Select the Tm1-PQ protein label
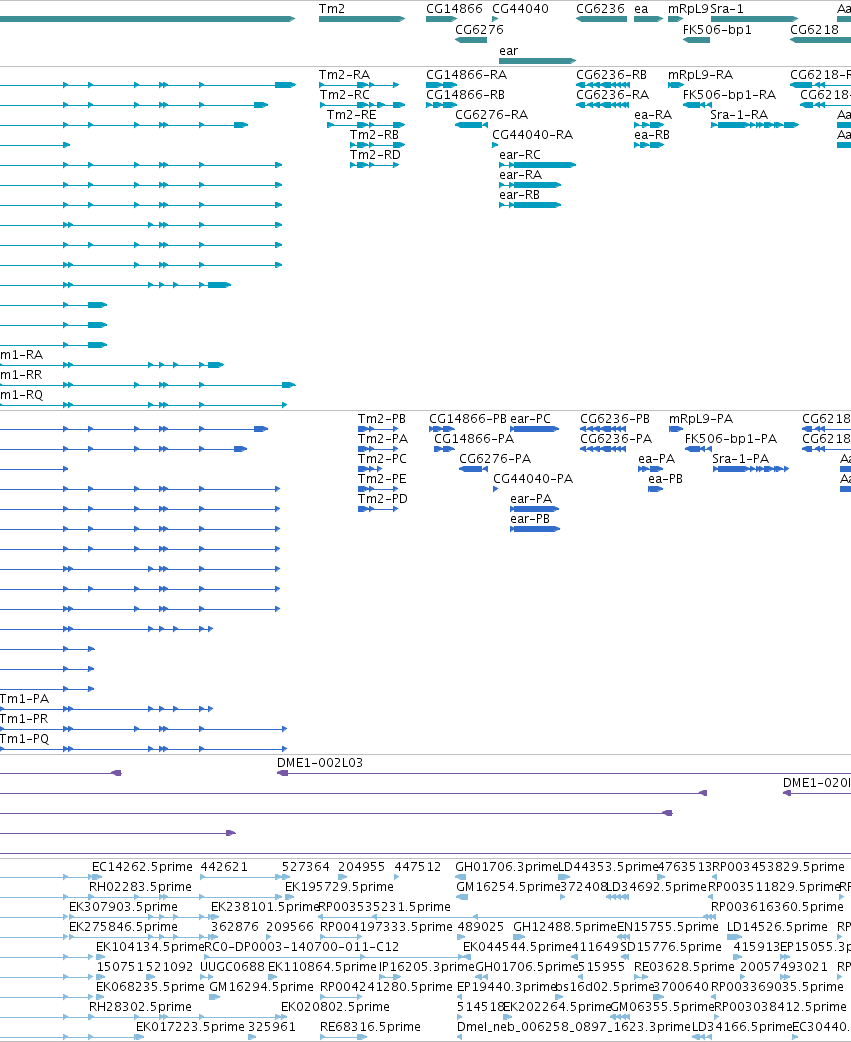851x1042 pixels. tap(25, 738)
